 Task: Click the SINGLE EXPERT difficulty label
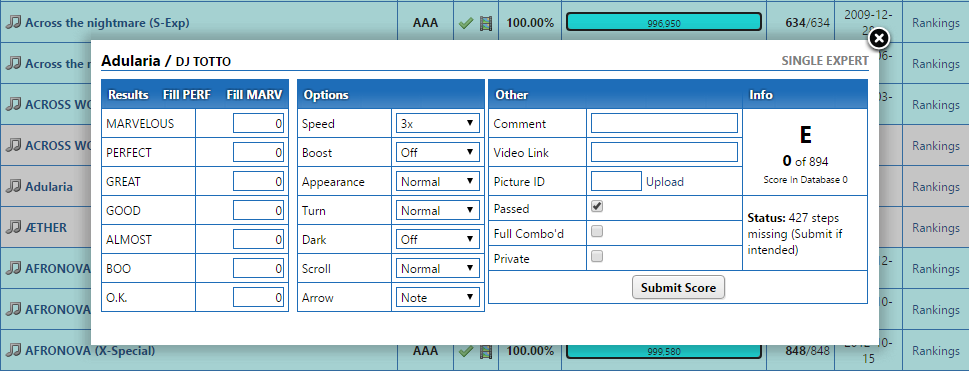824,61
